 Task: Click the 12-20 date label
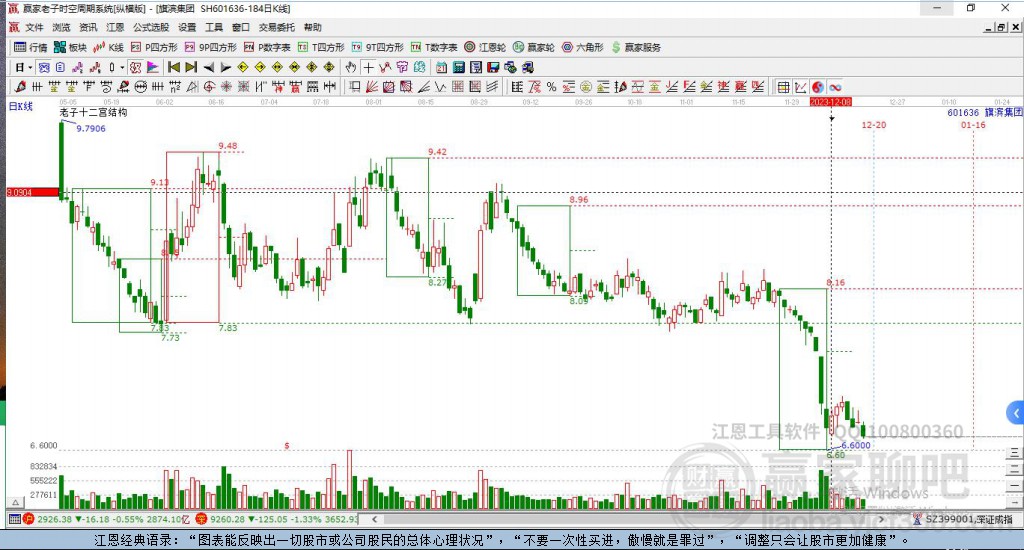[874, 125]
